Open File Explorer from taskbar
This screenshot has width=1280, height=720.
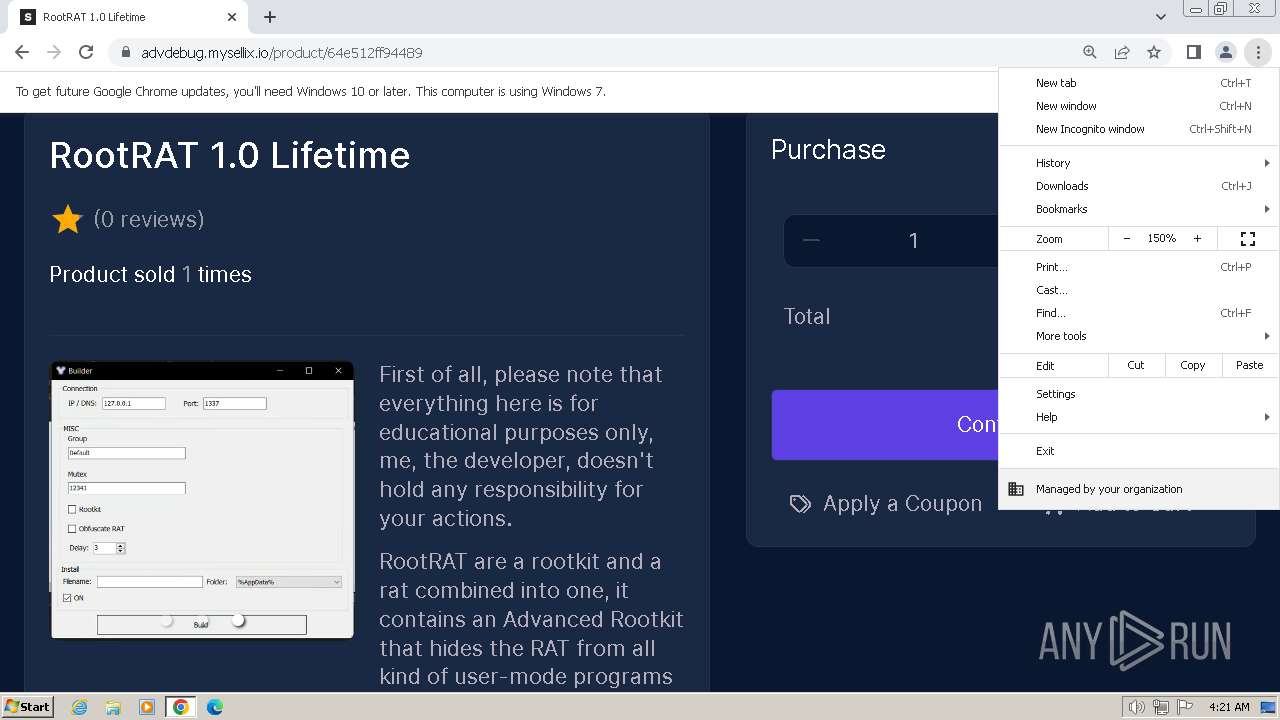(x=113, y=707)
